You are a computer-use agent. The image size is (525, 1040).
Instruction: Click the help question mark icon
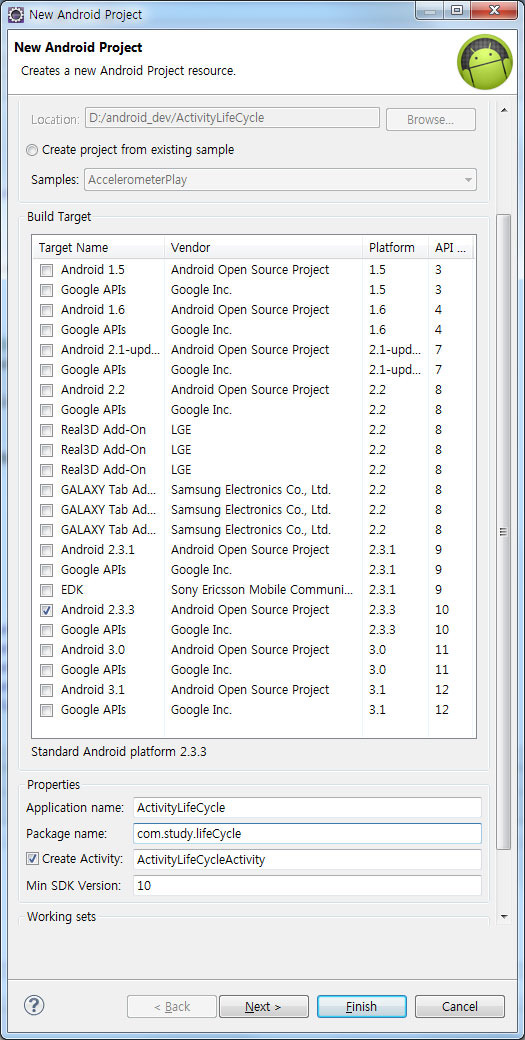point(34,1005)
